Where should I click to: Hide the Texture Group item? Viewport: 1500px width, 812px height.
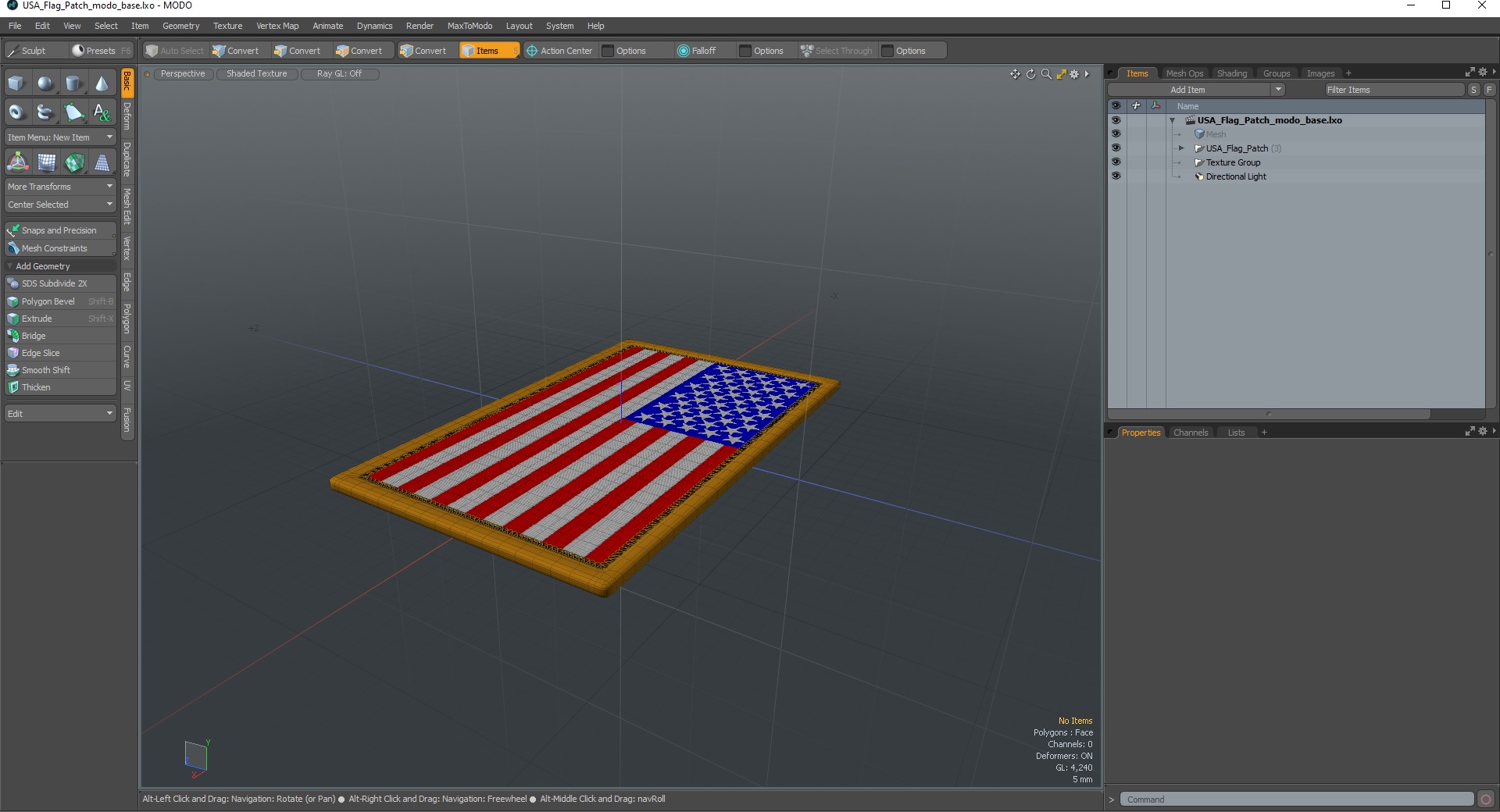pos(1116,162)
